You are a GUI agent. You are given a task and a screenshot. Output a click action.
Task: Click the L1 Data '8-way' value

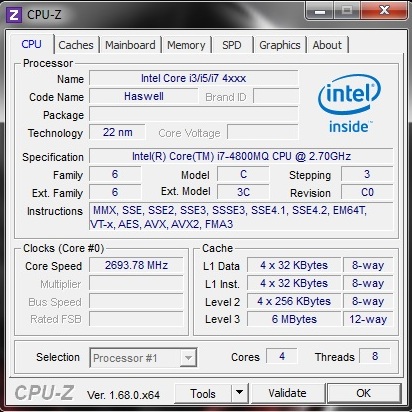368,265
